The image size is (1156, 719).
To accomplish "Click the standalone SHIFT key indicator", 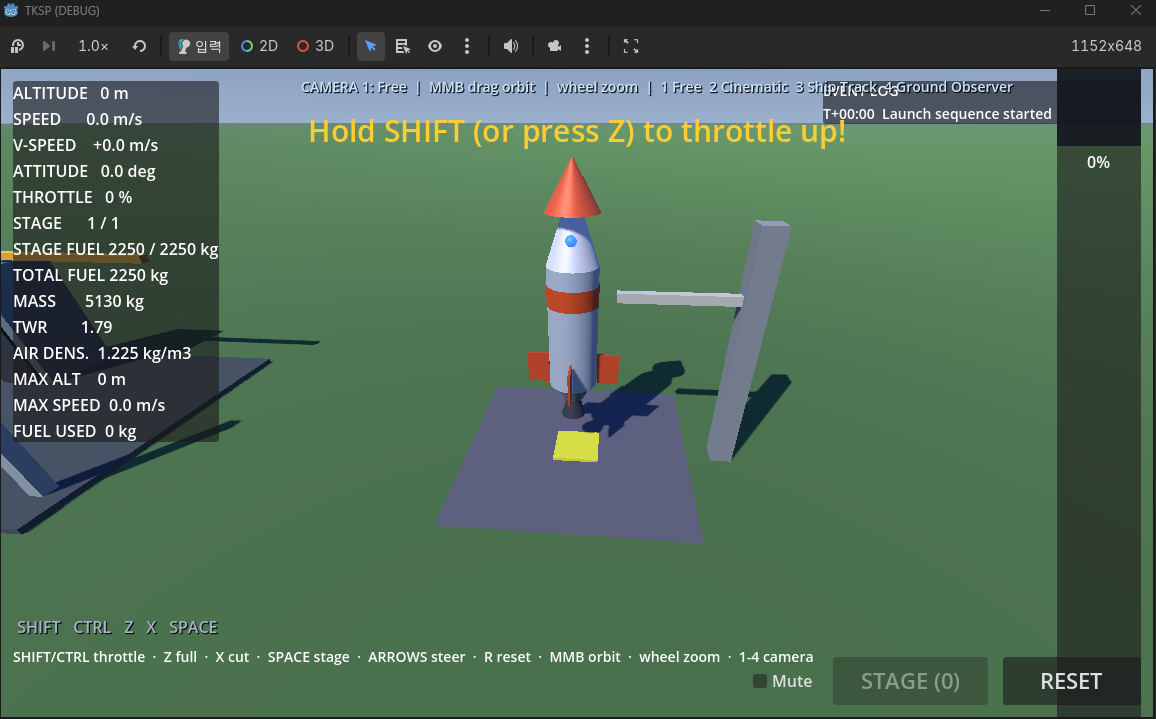I will click(x=39, y=627).
